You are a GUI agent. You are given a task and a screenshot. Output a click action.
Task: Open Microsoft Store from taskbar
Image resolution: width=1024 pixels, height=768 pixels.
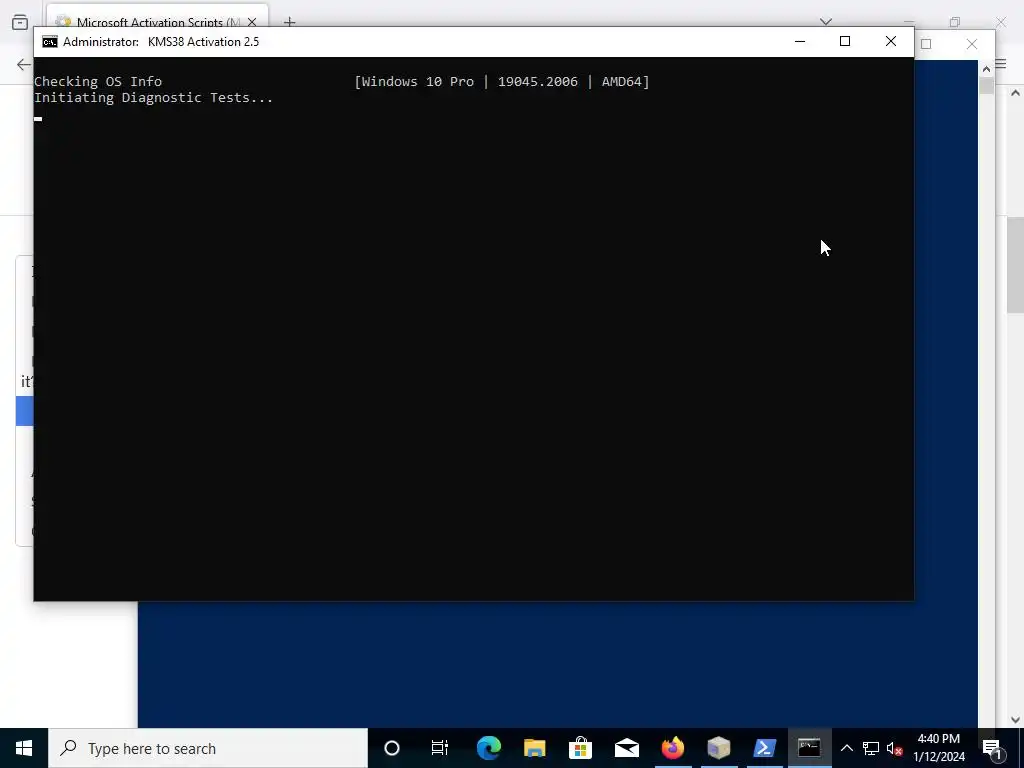(x=580, y=748)
